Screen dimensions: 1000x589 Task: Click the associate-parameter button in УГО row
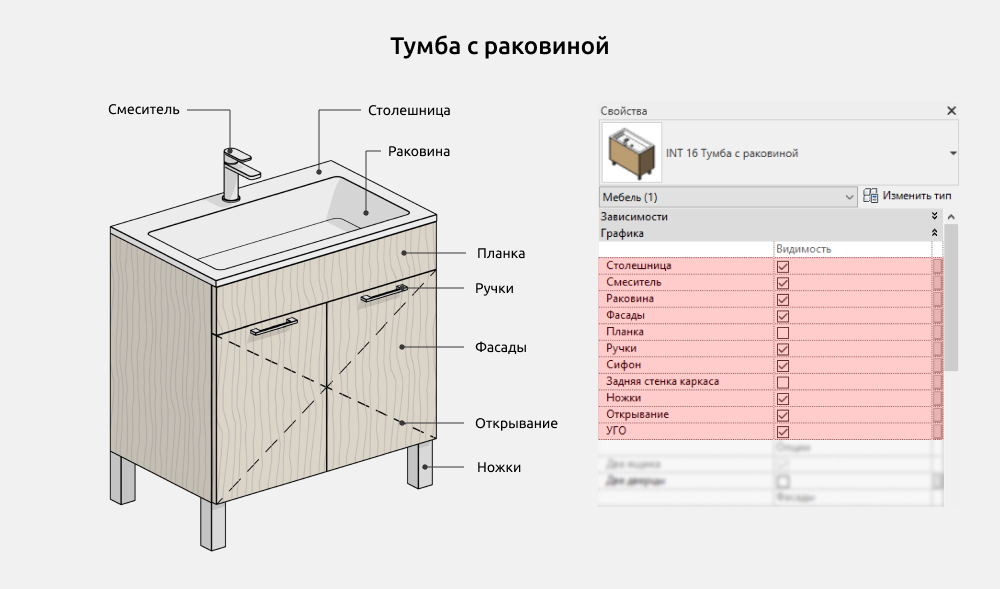tap(938, 432)
